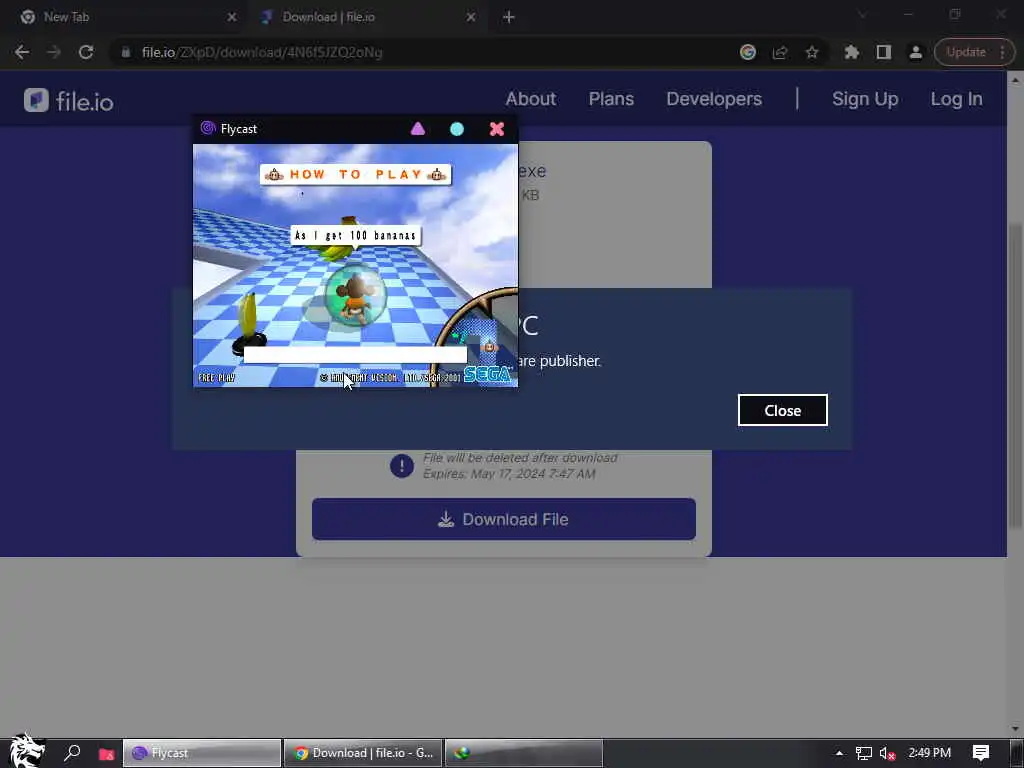Click the Flycast swirl logo in title bar

coord(208,128)
